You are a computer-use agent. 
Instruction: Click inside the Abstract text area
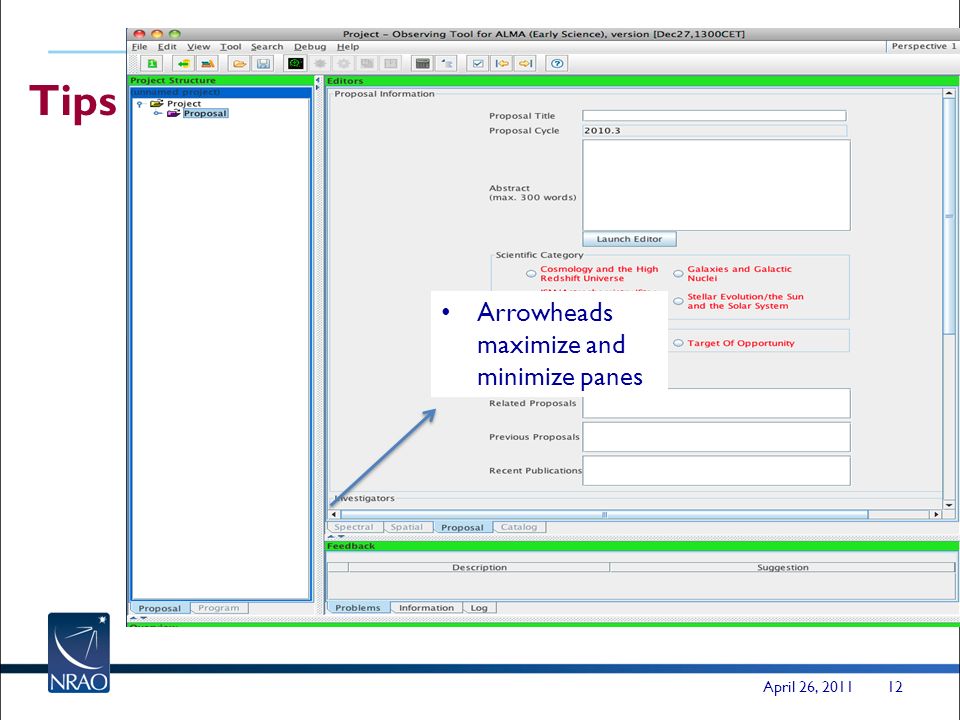click(x=716, y=186)
